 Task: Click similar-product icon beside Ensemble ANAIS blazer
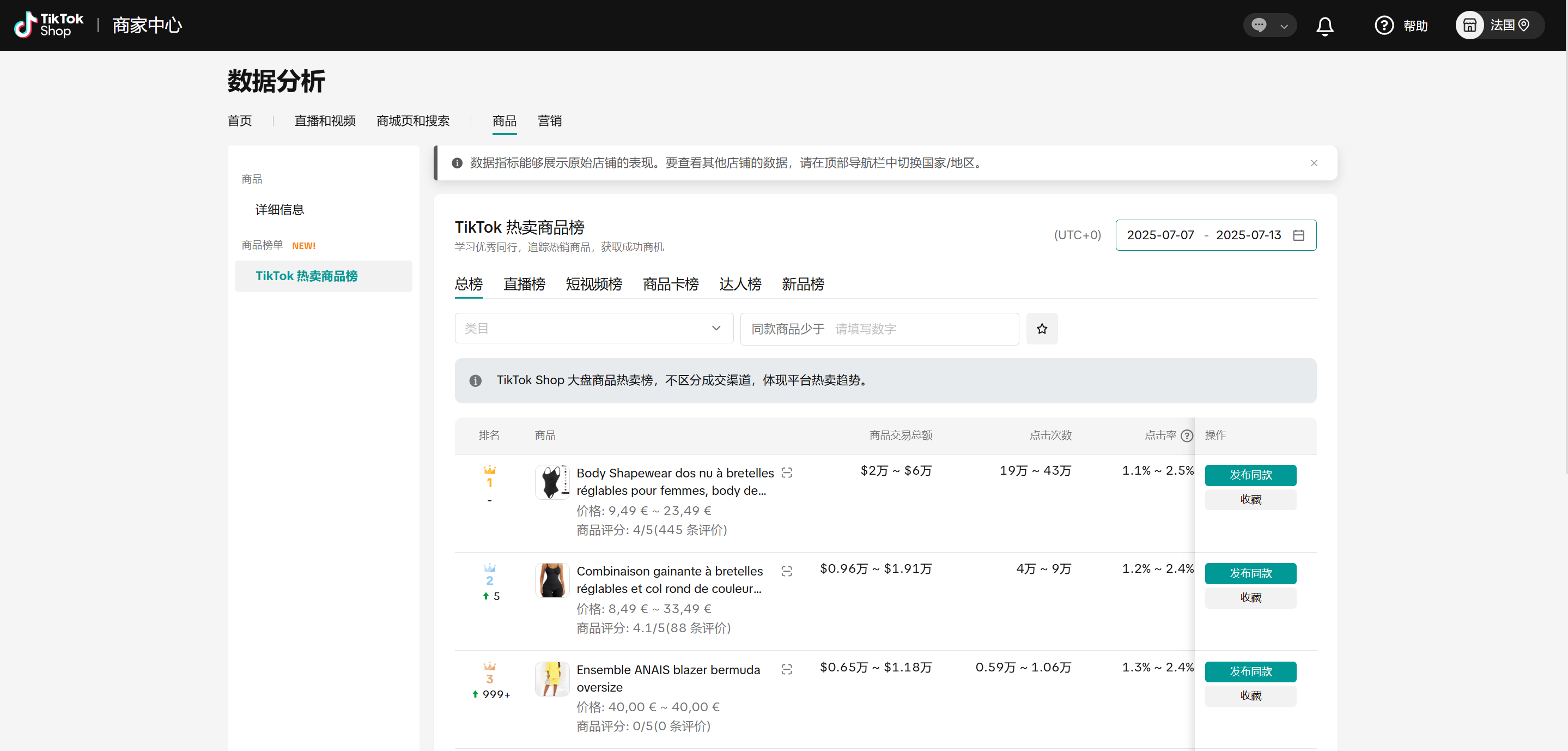[x=786, y=669]
